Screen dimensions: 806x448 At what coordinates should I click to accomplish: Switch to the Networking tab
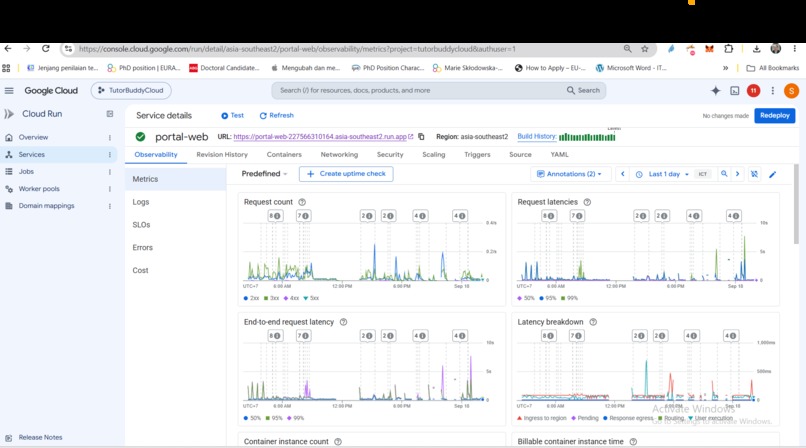coord(339,155)
